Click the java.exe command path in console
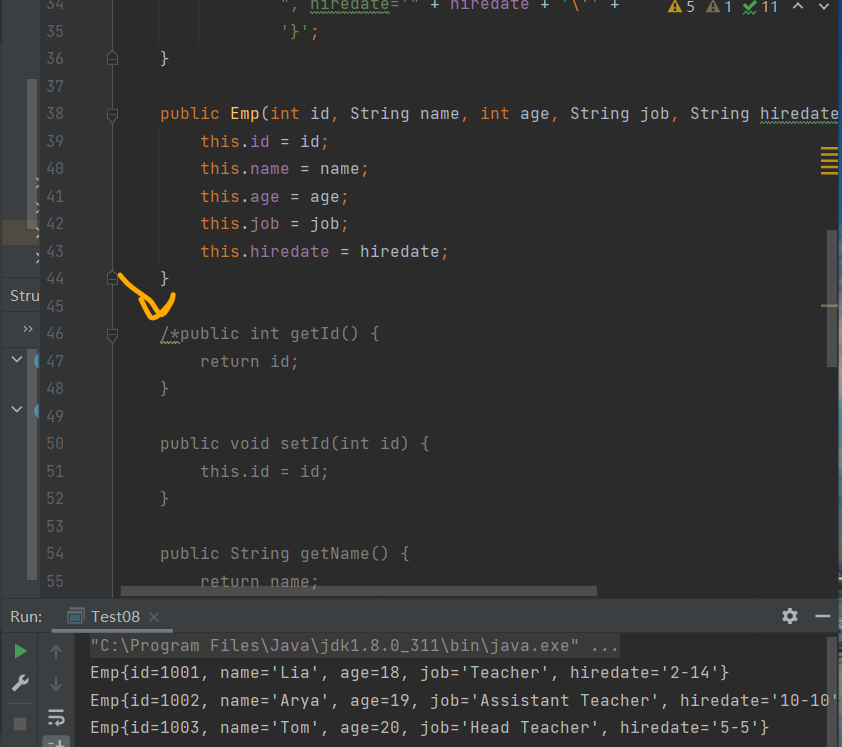 point(335,646)
